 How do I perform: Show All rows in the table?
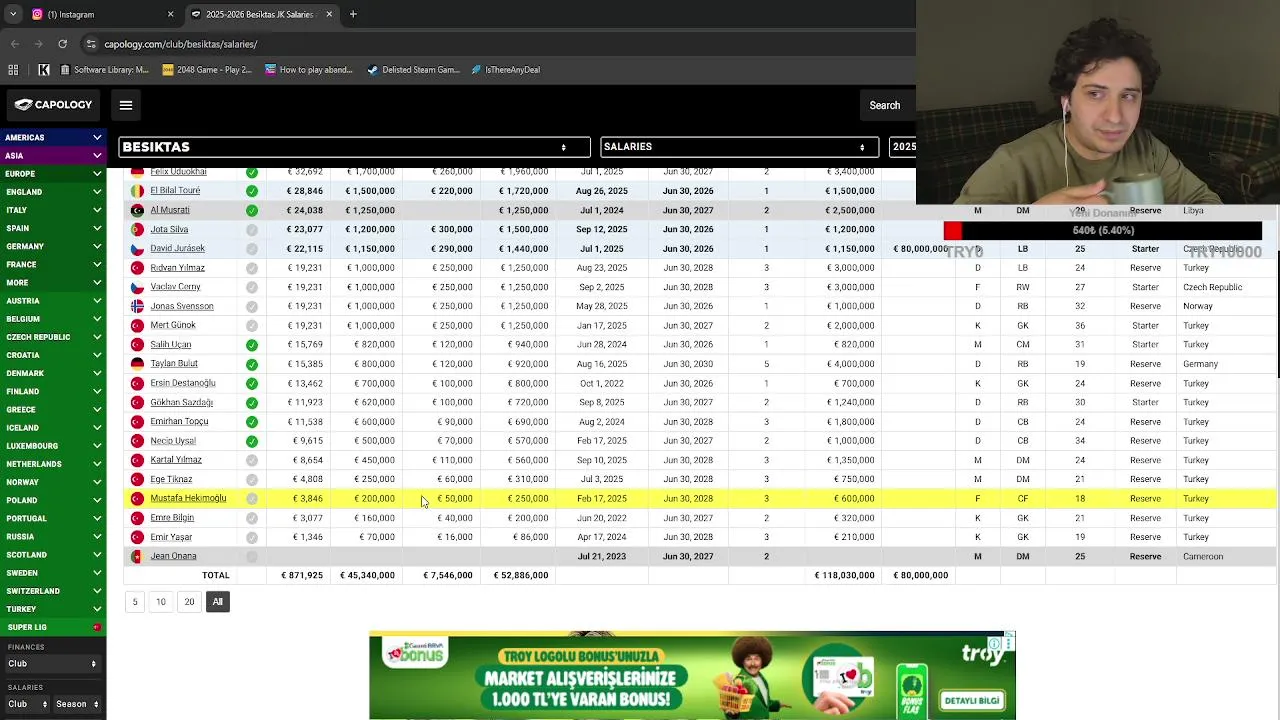point(217,601)
